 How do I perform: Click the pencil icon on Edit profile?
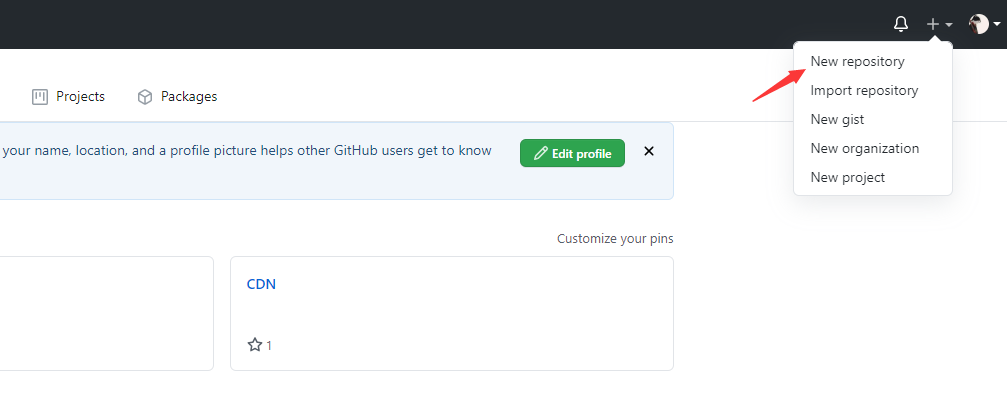coord(541,153)
